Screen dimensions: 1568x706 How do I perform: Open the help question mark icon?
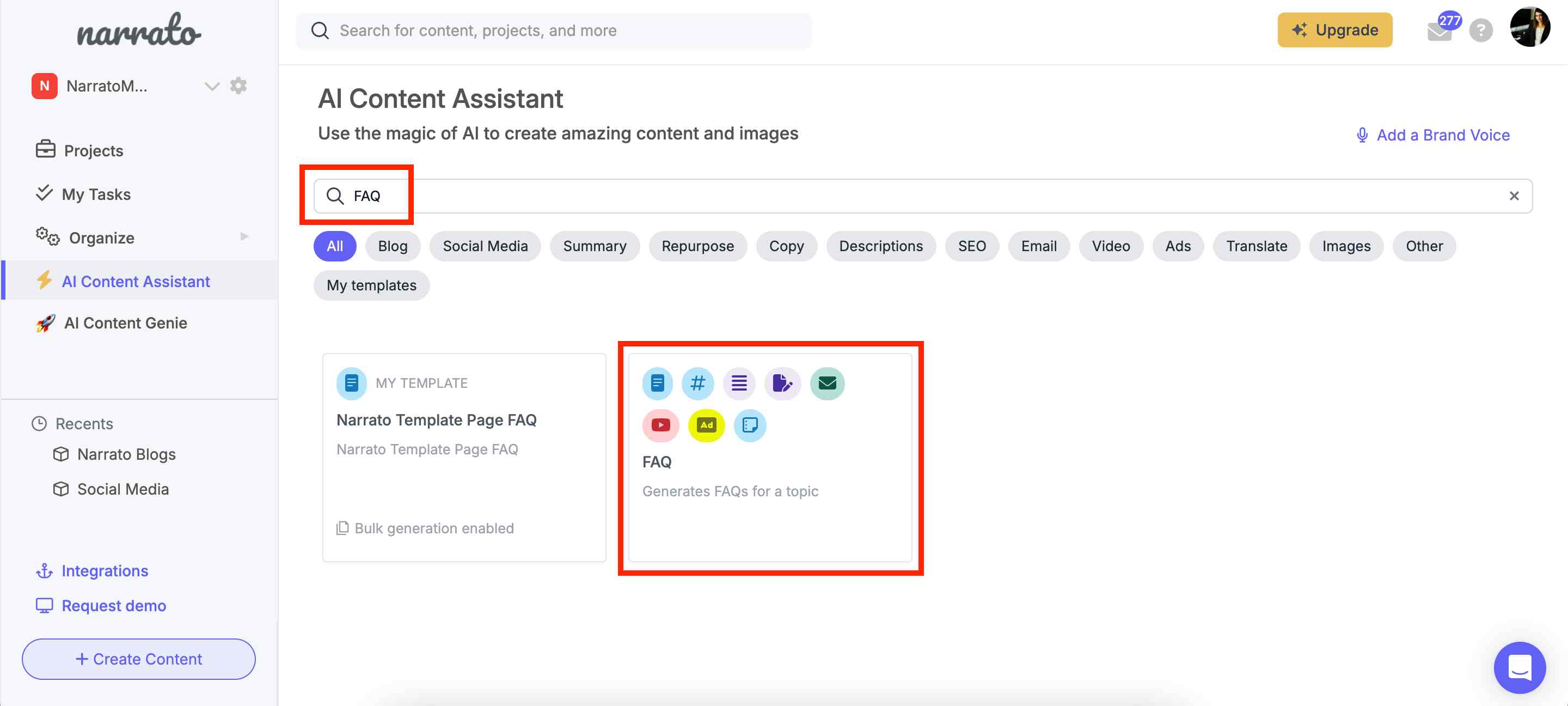(1480, 31)
